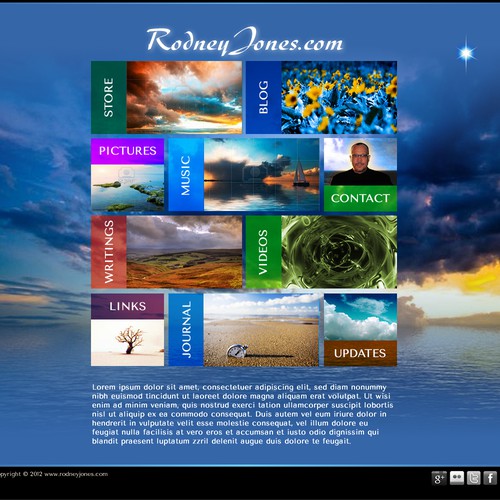Go to the MUSIC menu label
Screen dimensions: 500x500
[186, 175]
